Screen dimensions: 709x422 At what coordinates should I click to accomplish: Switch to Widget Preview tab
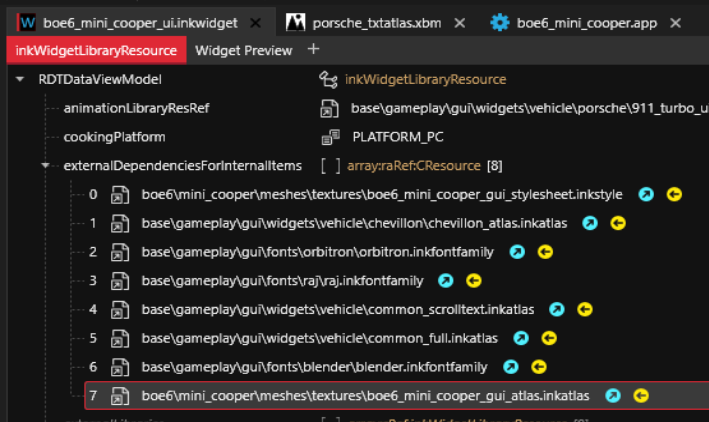pyautogui.click(x=244, y=50)
